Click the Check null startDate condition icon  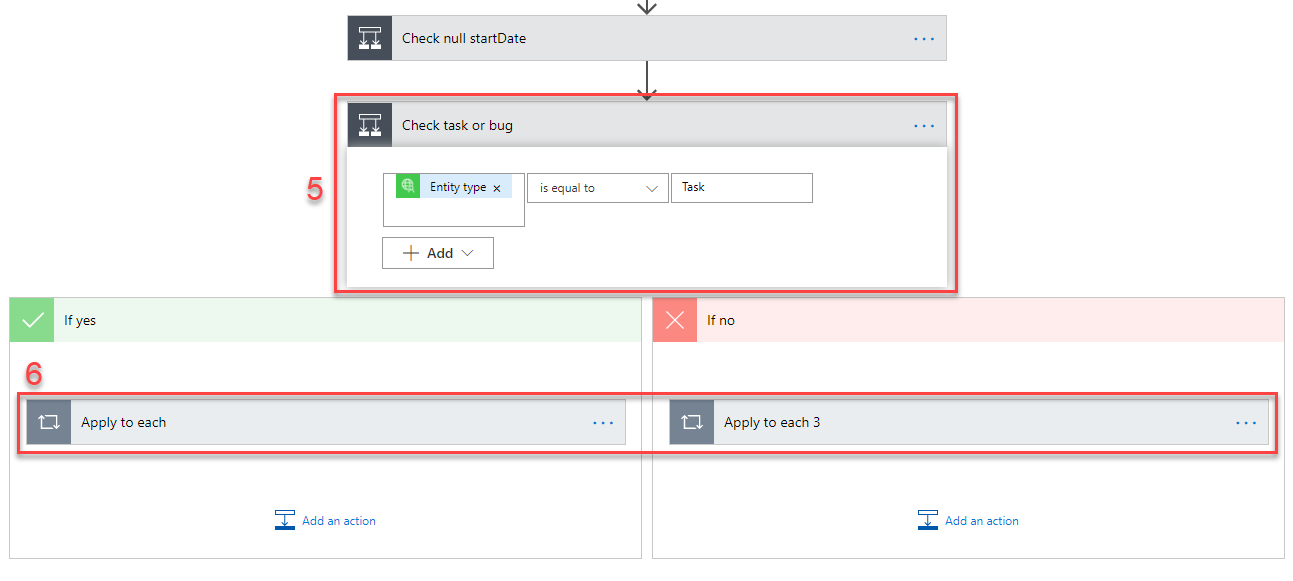coord(370,38)
